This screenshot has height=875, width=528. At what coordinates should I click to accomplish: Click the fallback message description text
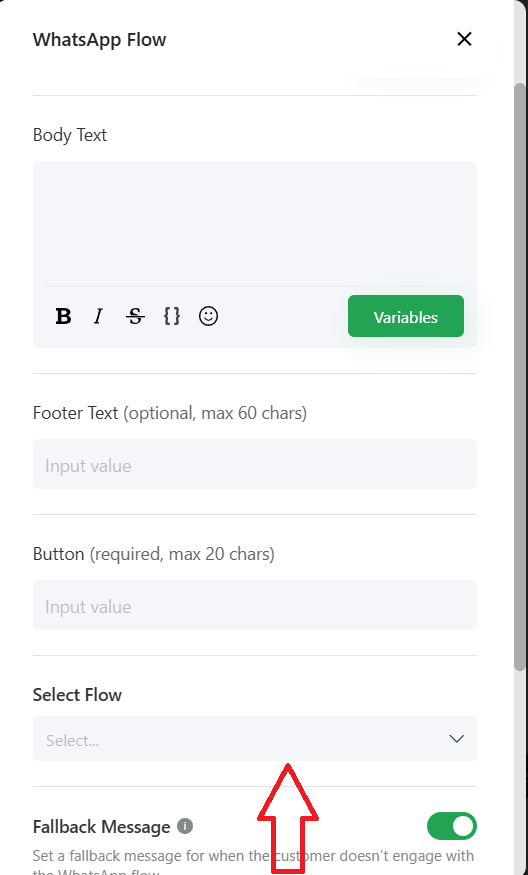pyautogui.click(x=253, y=862)
